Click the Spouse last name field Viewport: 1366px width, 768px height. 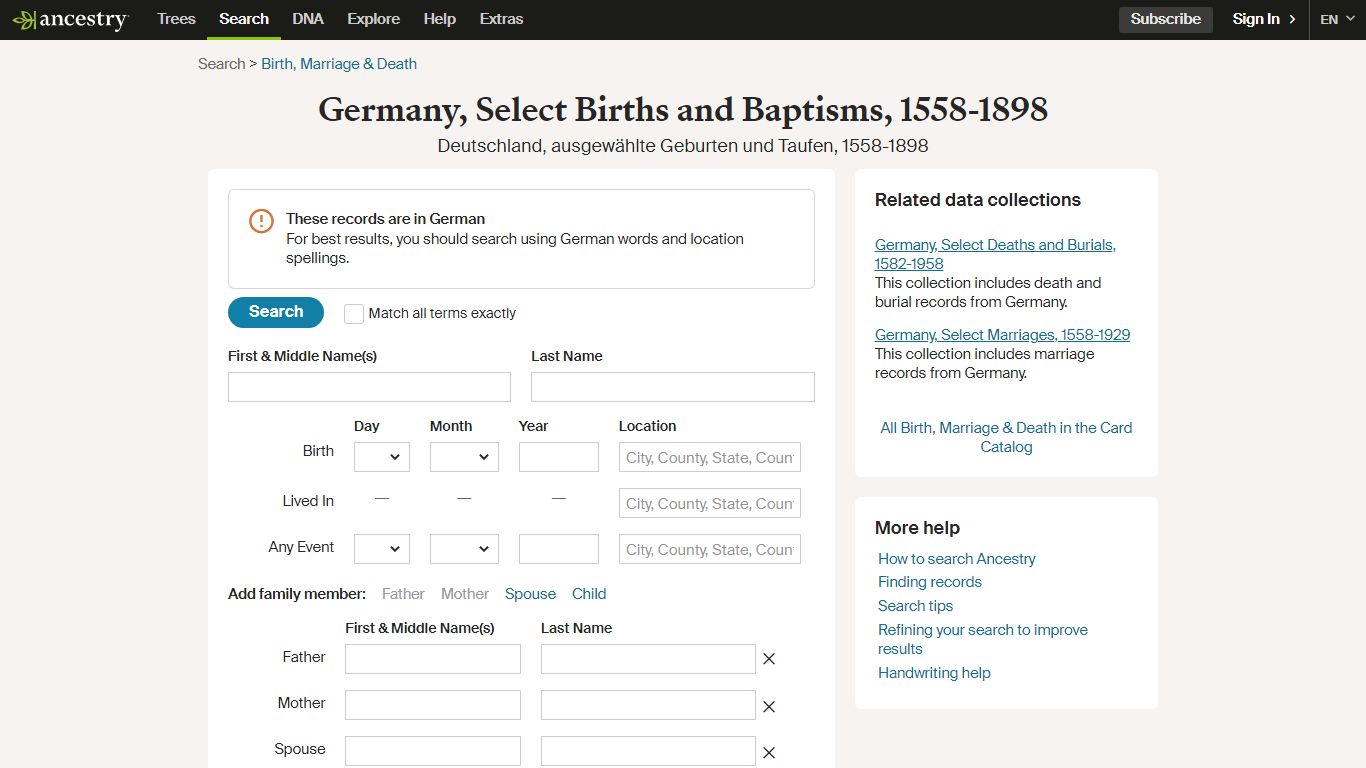[x=648, y=751]
